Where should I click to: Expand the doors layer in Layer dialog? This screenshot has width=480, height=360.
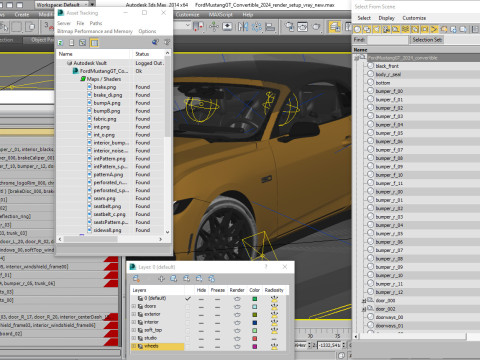(134, 306)
